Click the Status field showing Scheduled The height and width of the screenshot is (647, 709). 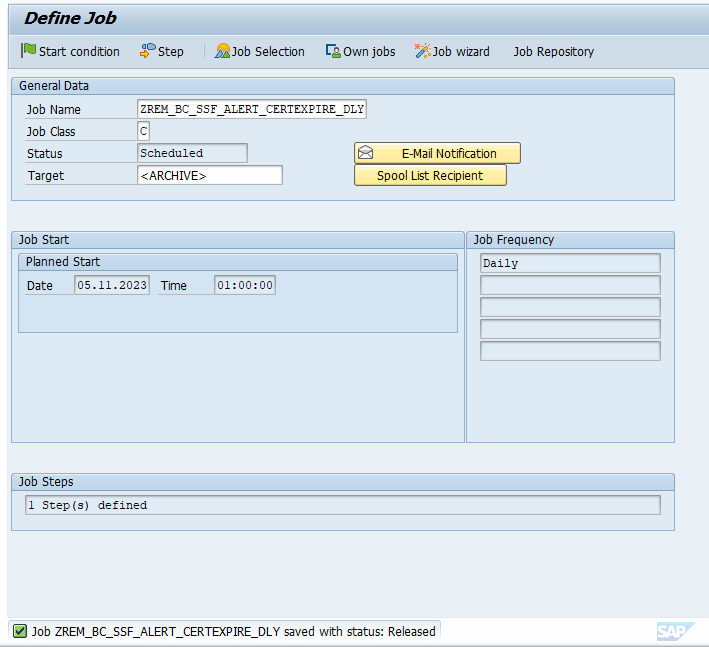192,153
